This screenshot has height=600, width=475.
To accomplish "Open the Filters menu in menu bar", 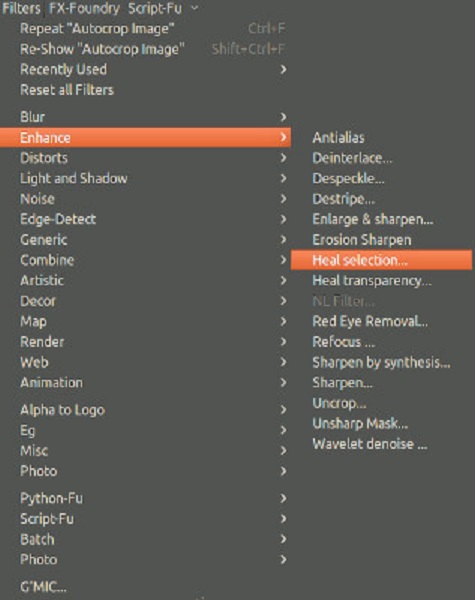I will click(21, 8).
